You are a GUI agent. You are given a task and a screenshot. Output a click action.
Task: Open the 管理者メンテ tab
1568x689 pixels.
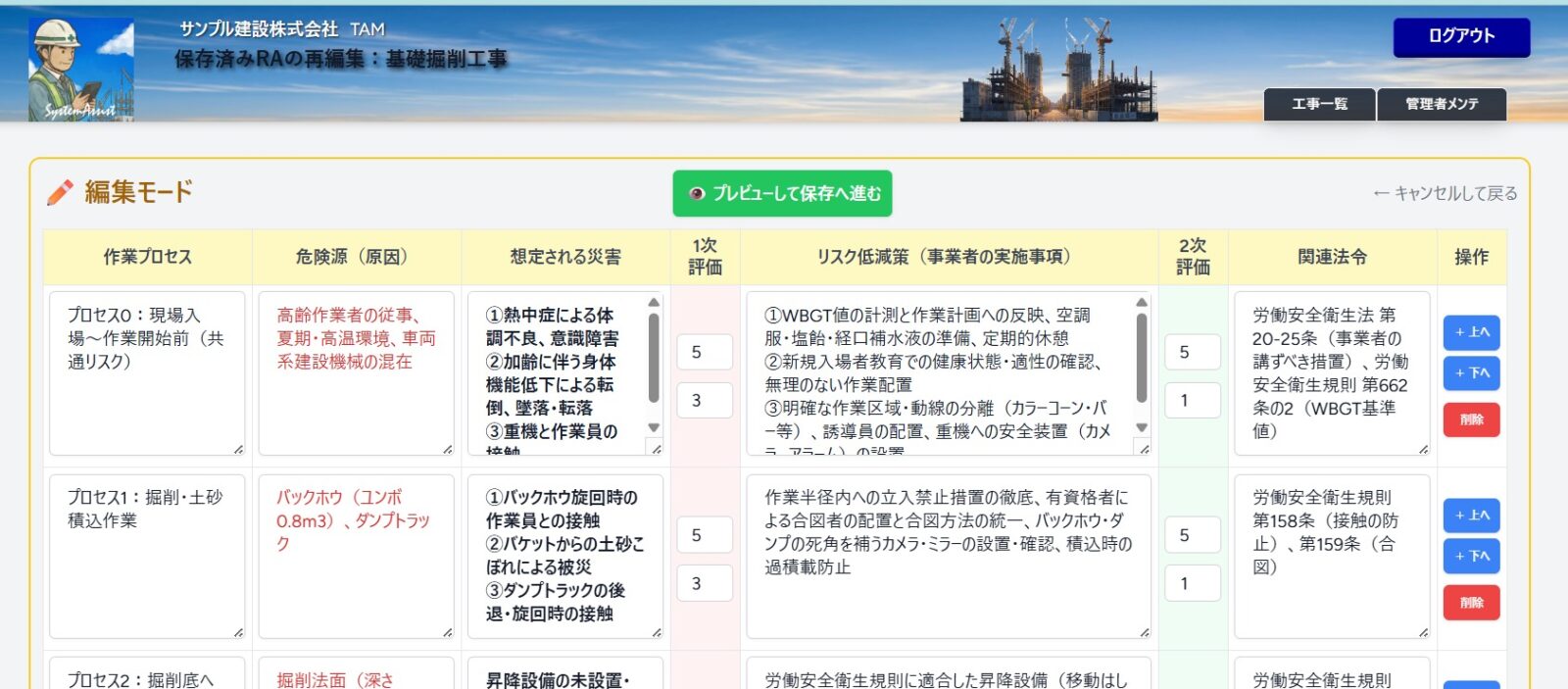pyautogui.click(x=1442, y=104)
